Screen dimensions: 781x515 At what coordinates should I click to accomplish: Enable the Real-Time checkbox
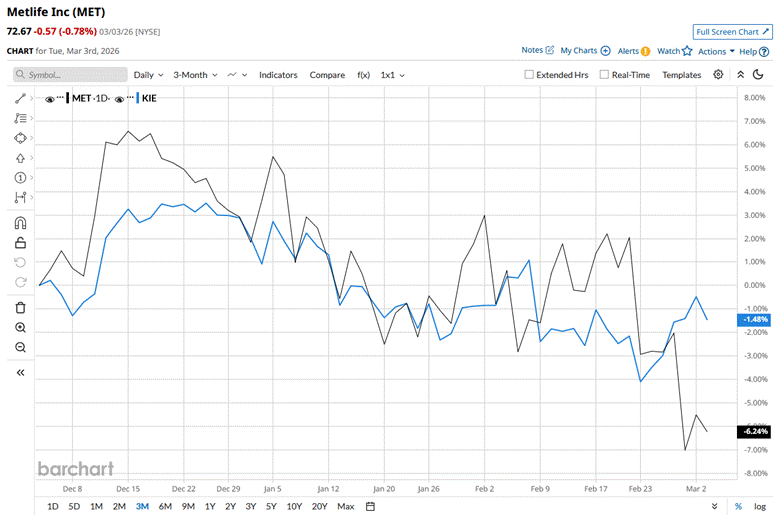[x=604, y=75]
